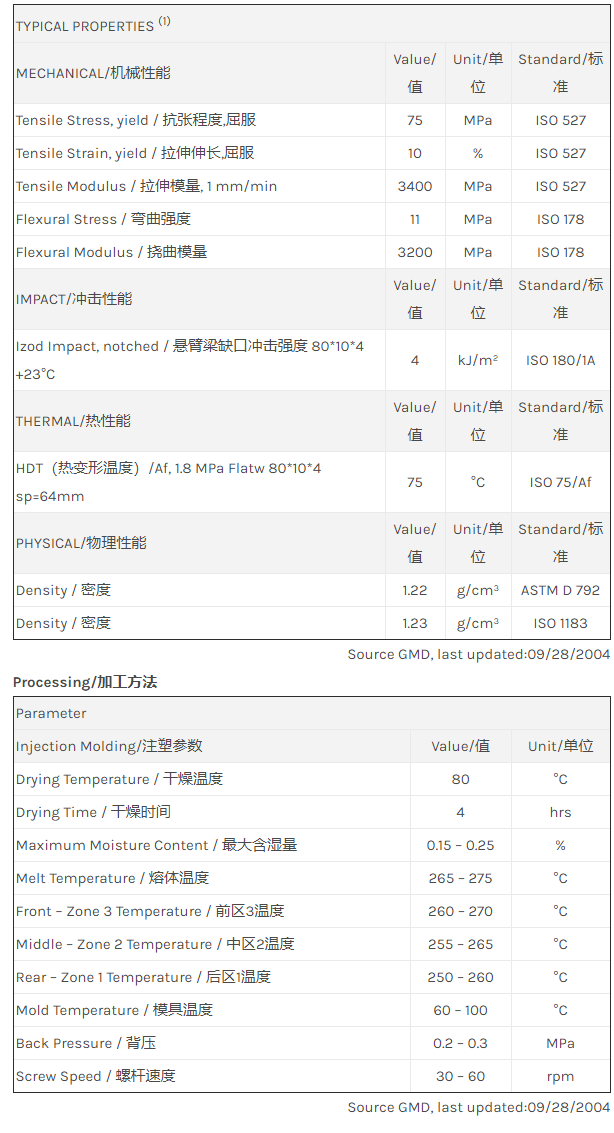The height and width of the screenshot is (1133, 614).
Task: Select the Injection Molding/注塑参数 header cell
Action: [109, 746]
